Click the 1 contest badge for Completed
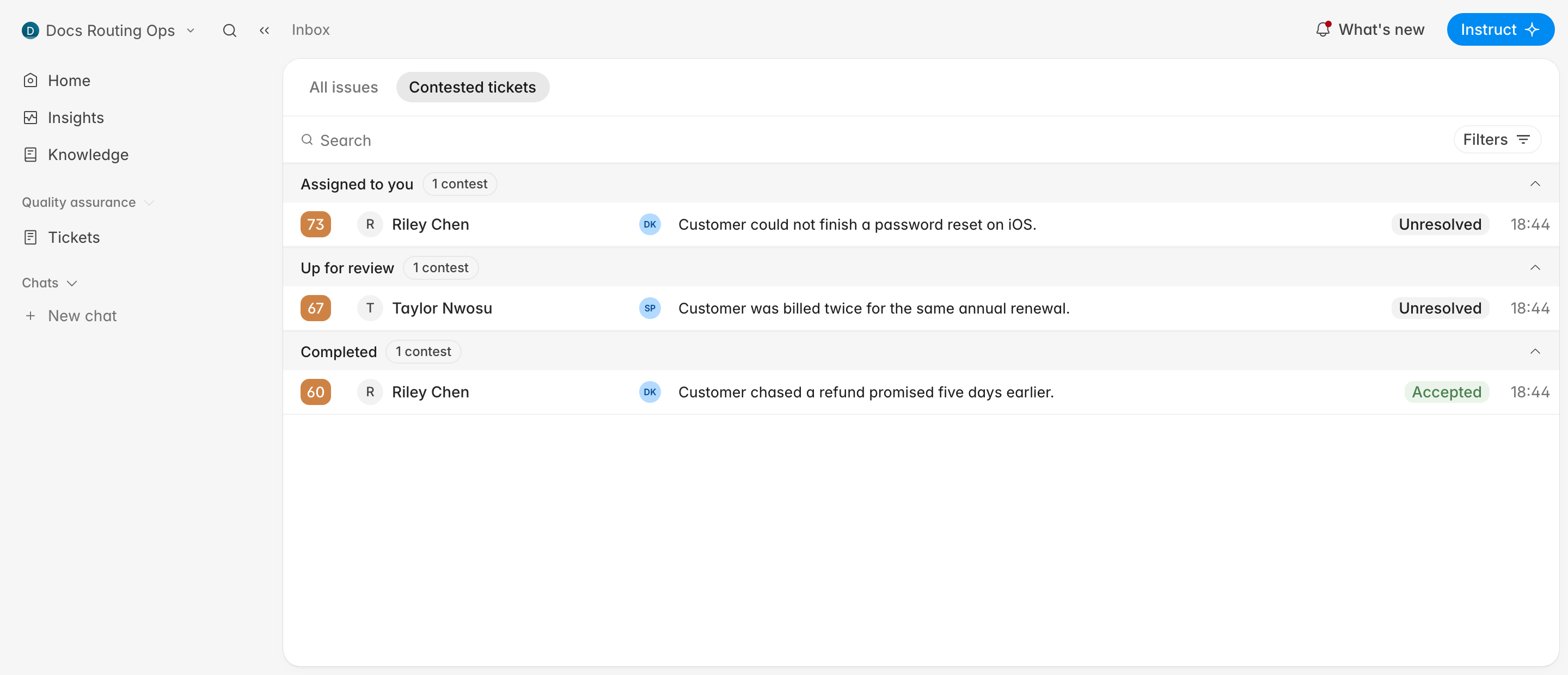 click(424, 351)
